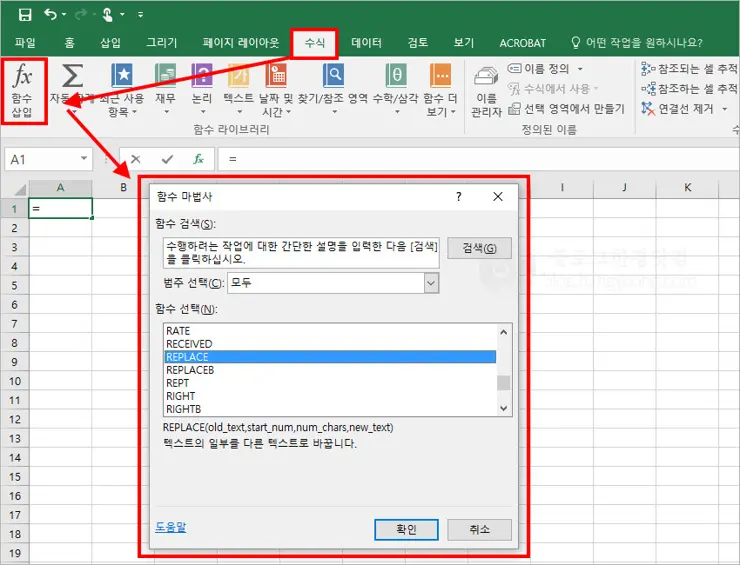Click the Name Box showing A1
740x565 pixels.
(x=42, y=159)
